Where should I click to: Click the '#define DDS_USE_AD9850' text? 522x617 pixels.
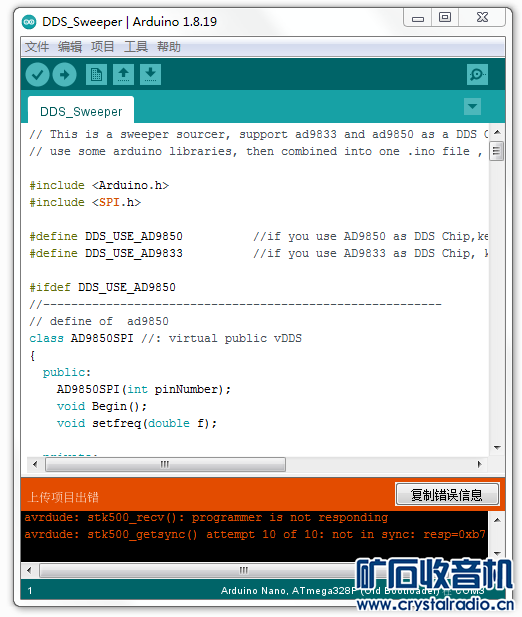(x=106, y=236)
